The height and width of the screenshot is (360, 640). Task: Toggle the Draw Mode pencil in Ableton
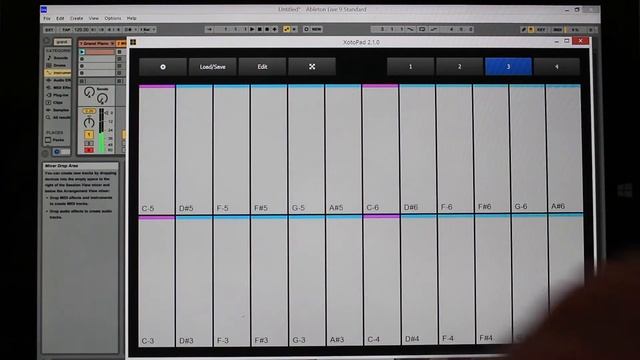click(x=523, y=30)
